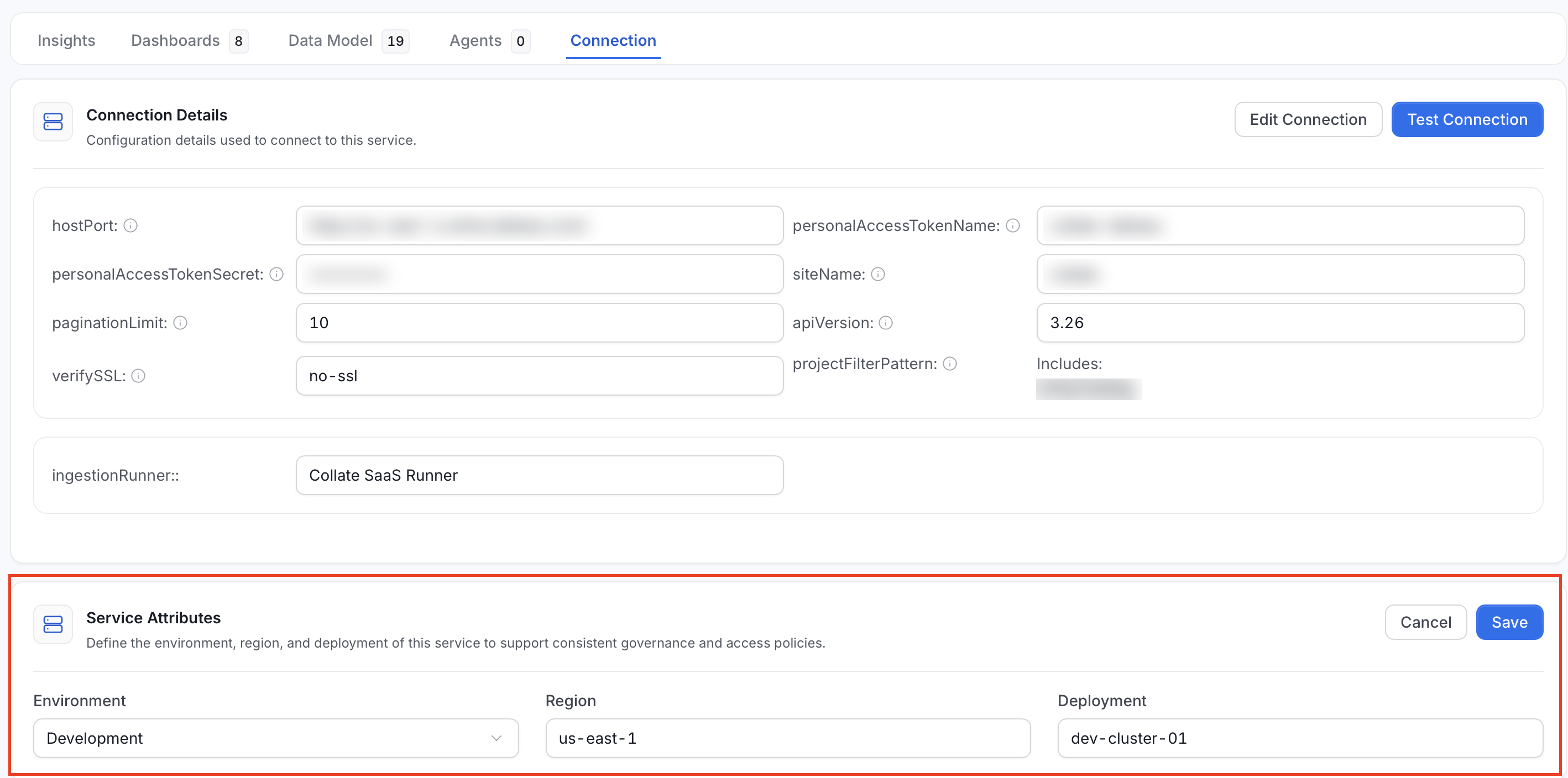The width and height of the screenshot is (1568, 778).
Task: Click the siteName info icon
Action: click(x=878, y=274)
